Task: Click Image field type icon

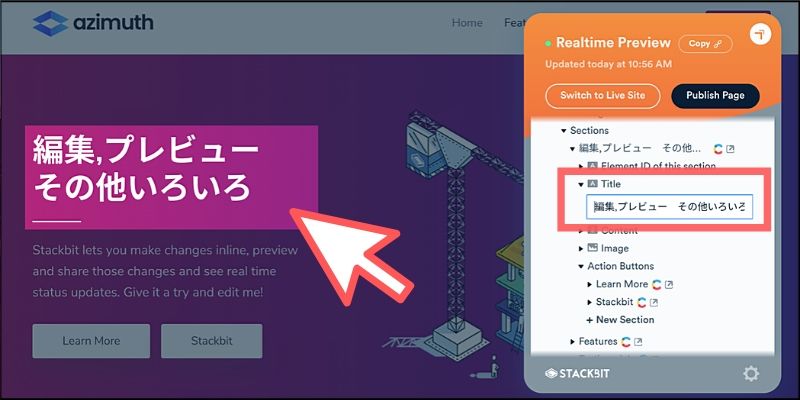Action: pos(592,248)
